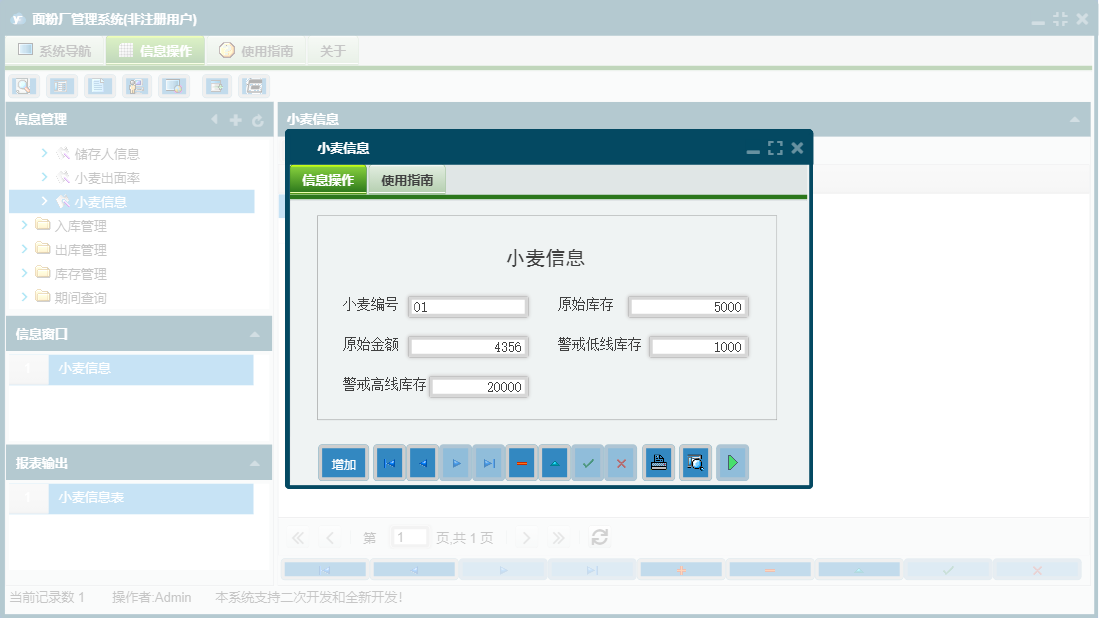The width and height of the screenshot is (1099, 618).
Task: Open the 系统导航 menu tab
Action: [54, 49]
